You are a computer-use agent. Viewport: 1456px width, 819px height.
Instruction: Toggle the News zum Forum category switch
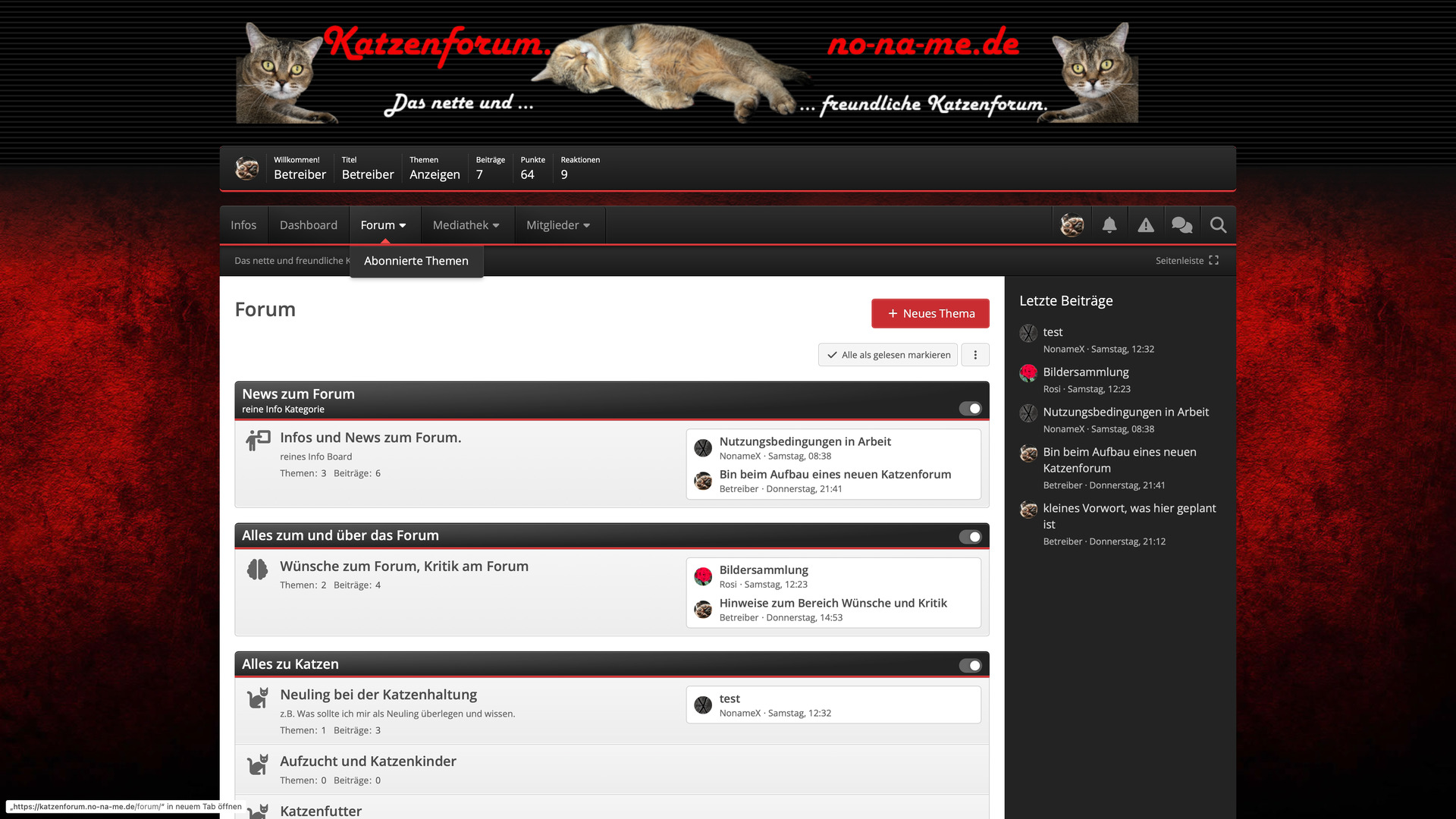(970, 409)
